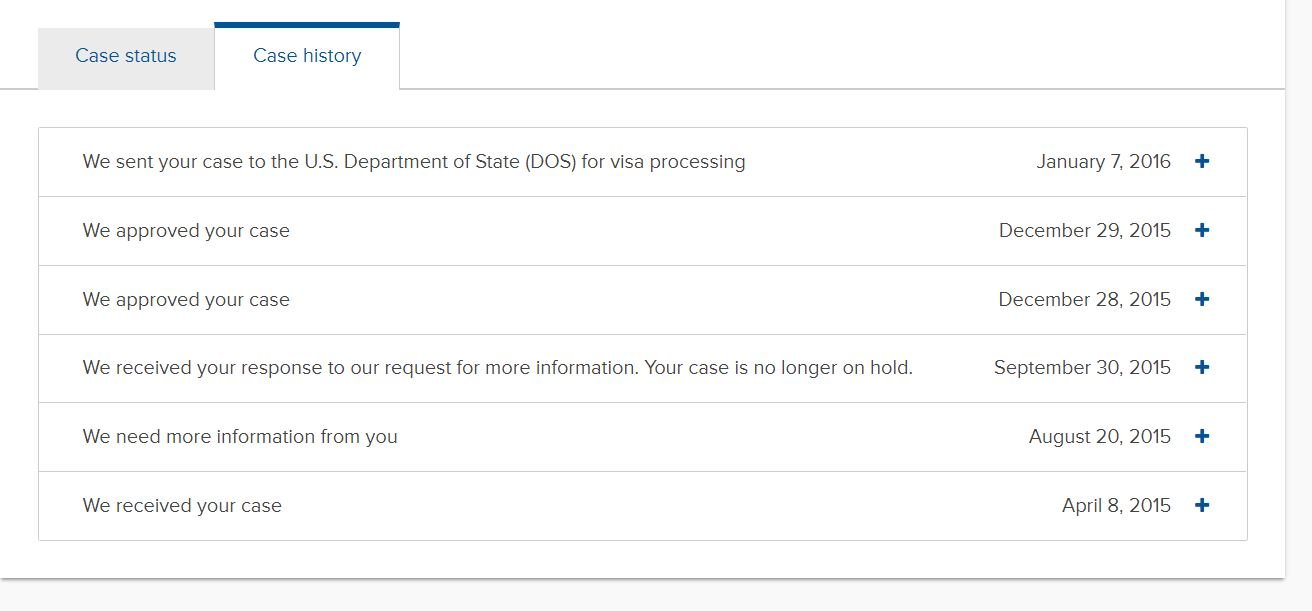Expand 'We need more information from you' row title

coord(240,436)
